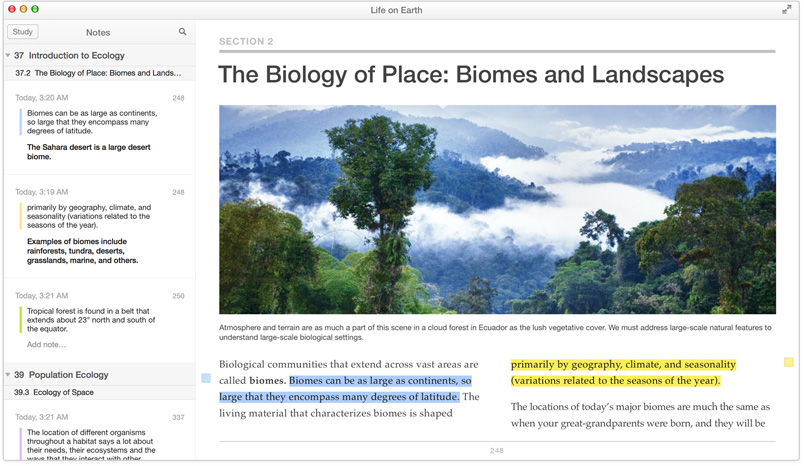Click the green window zoom button
Viewport: 804px width, 466px height.
pyautogui.click(x=36, y=10)
